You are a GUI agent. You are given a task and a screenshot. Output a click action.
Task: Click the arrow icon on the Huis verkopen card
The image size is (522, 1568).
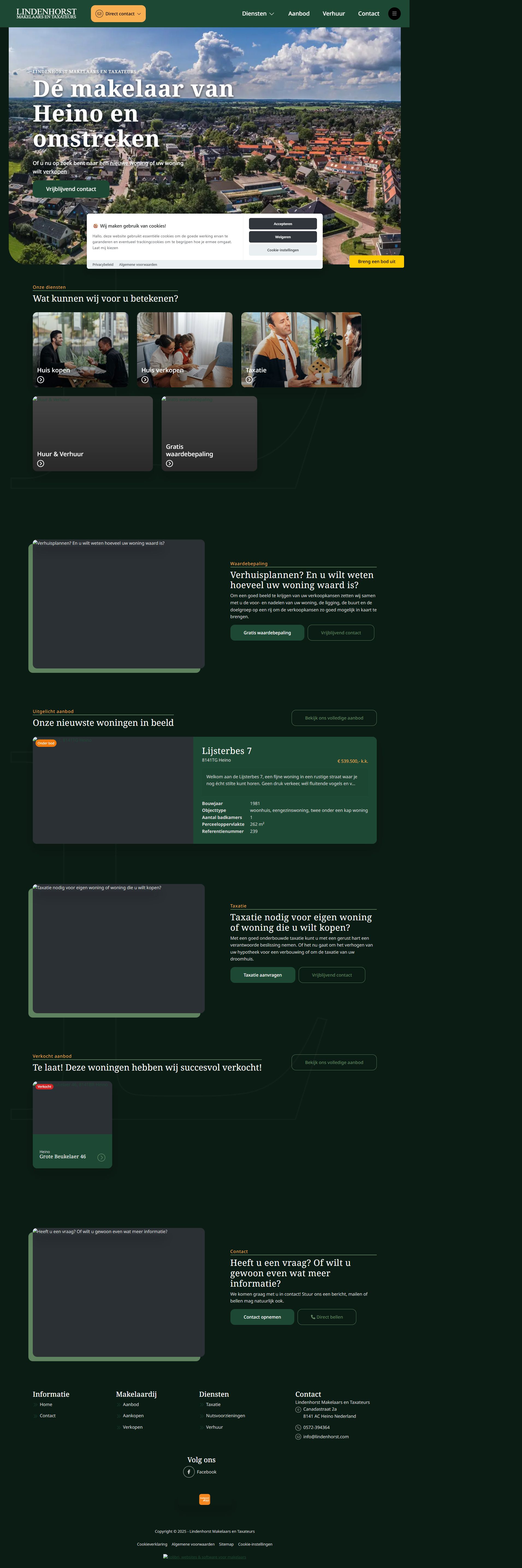coord(145,379)
